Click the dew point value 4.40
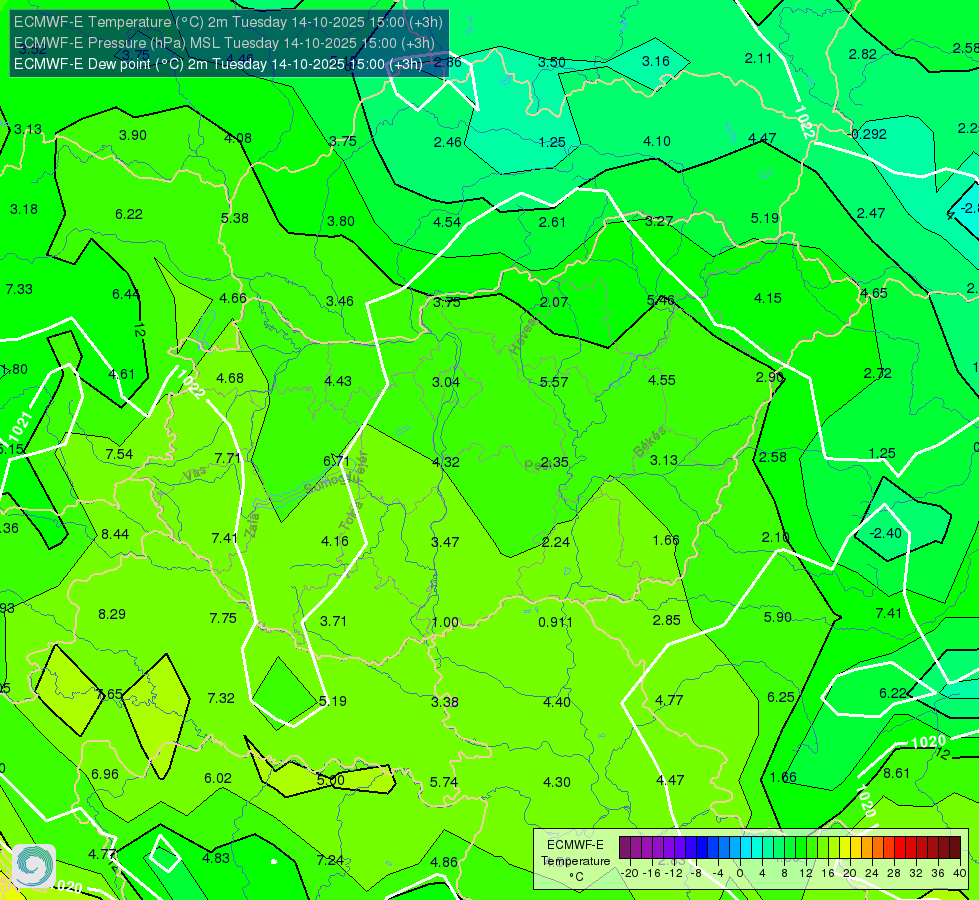Image resolution: width=979 pixels, height=900 pixels. coord(557,702)
